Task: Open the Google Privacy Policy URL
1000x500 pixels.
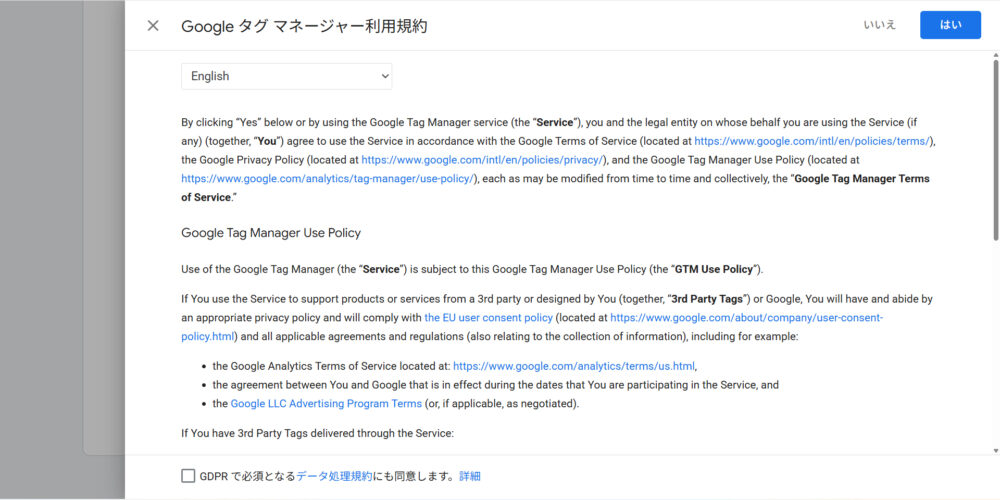Action: click(482, 160)
